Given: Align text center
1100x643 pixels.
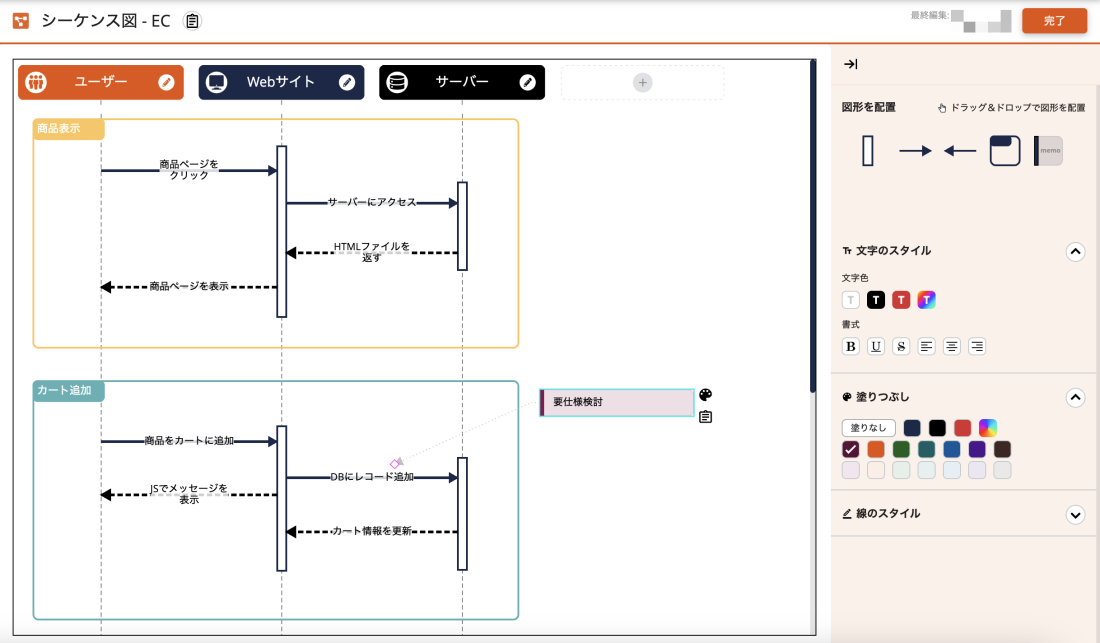Looking at the screenshot, I should (951, 346).
